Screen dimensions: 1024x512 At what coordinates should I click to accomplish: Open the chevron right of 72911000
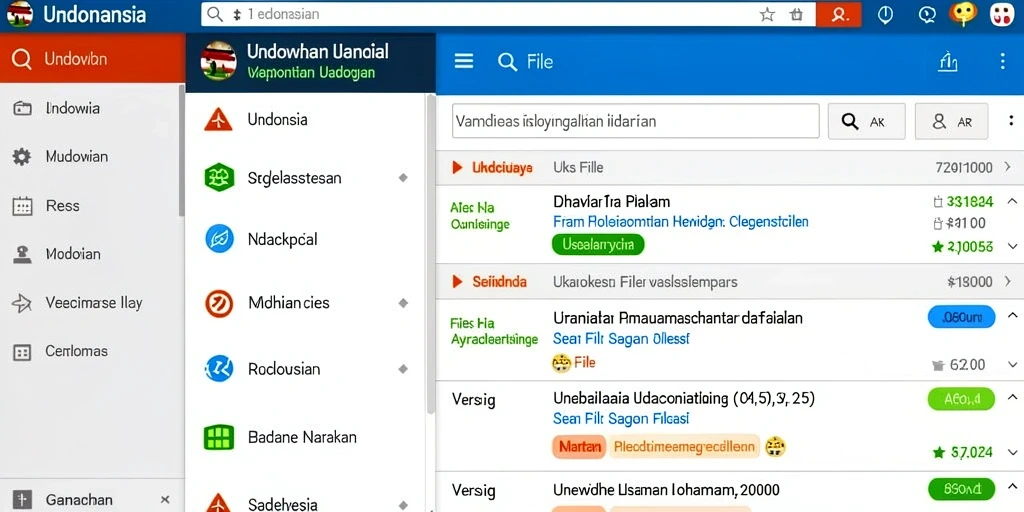[1008, 167]
